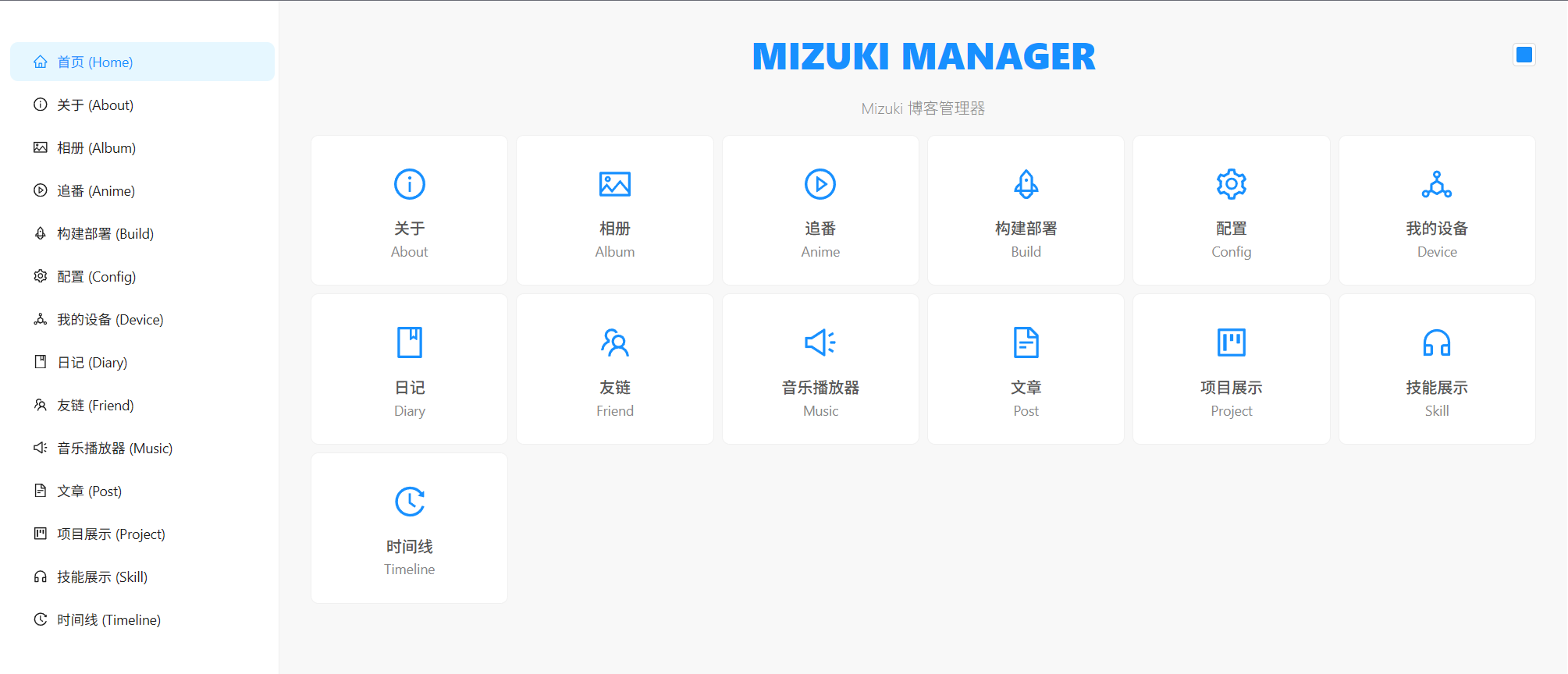Select 首页 (Home) in the sidebar menu
The height and width of the screenshot is (674, 1568).
coord(142,62)
